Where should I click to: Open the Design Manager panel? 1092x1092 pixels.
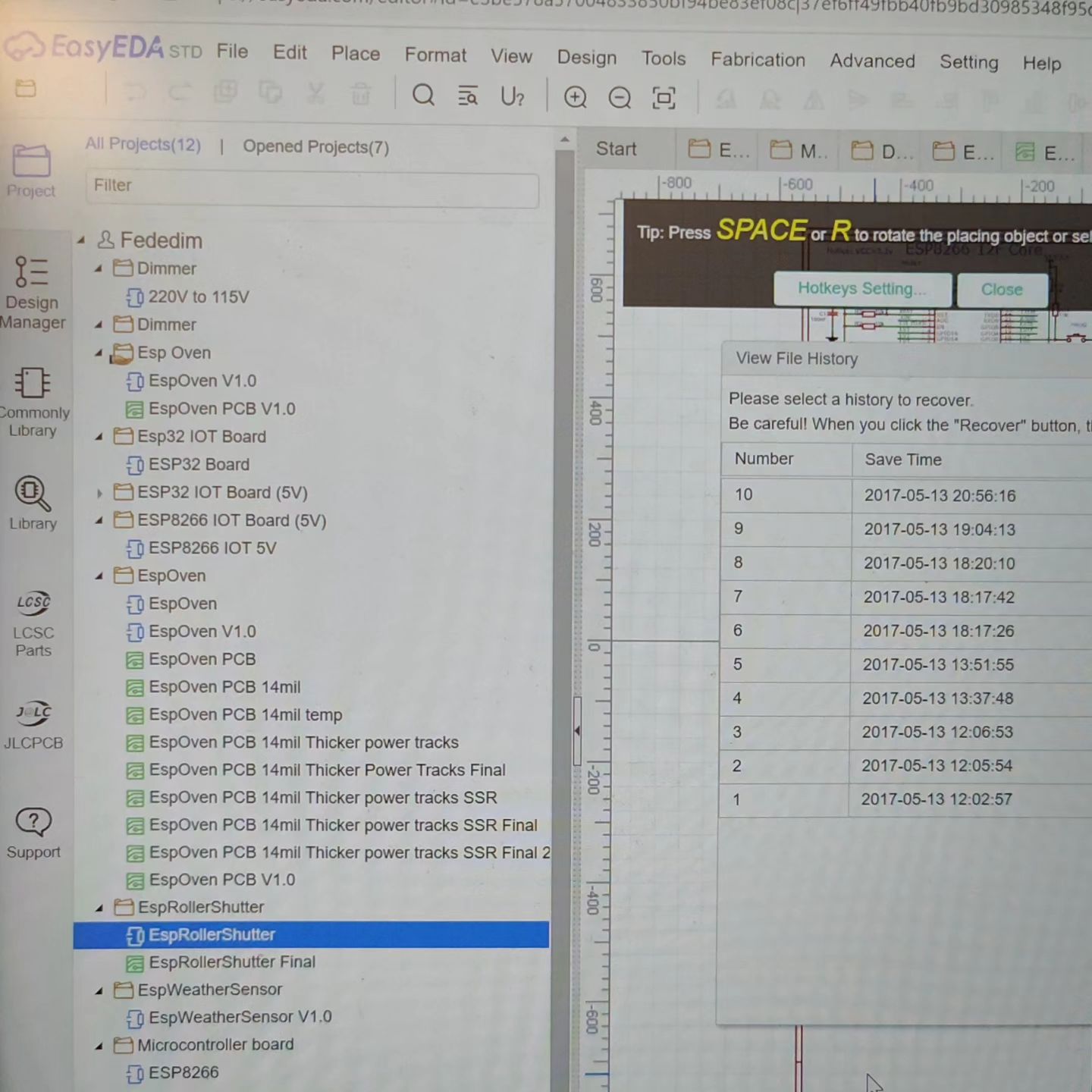(x=32, y=293)
